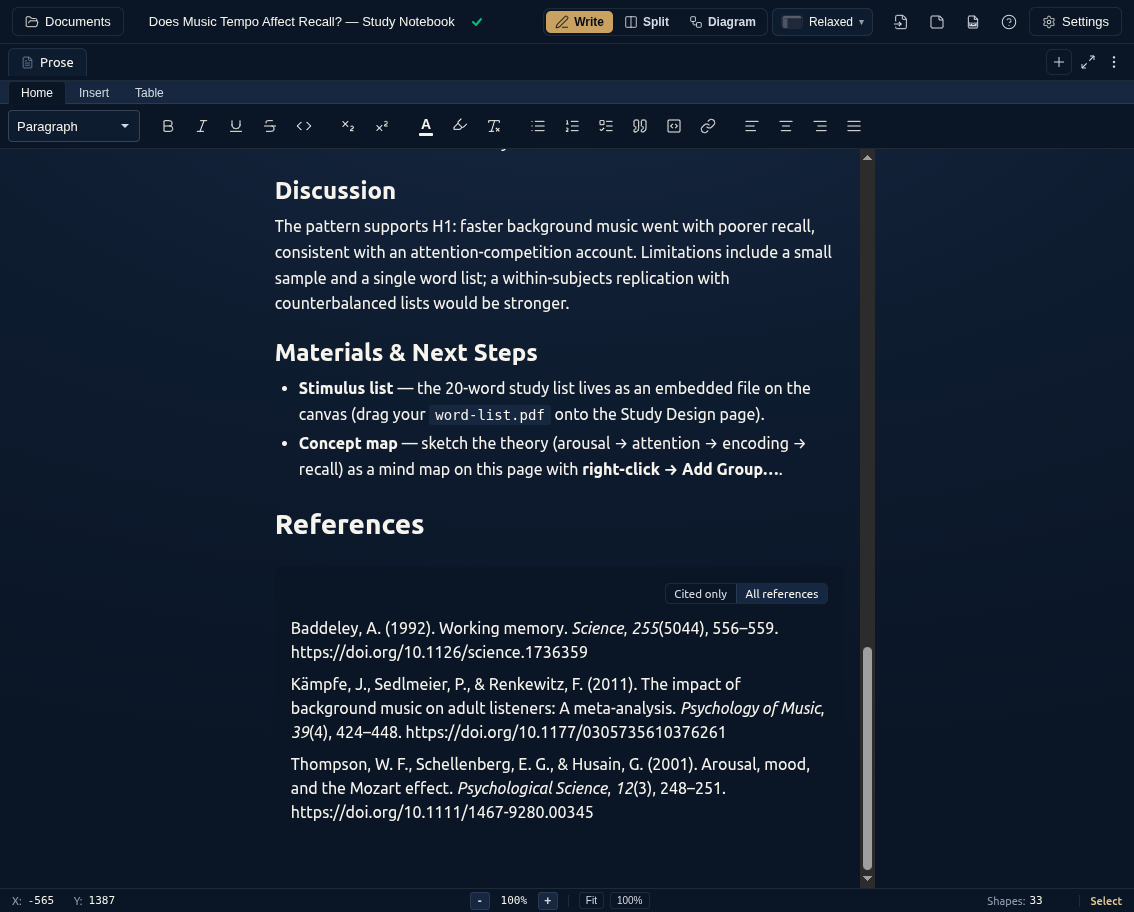
Task: Click the Fit zoom button
Action: click(x=591, y=900)
